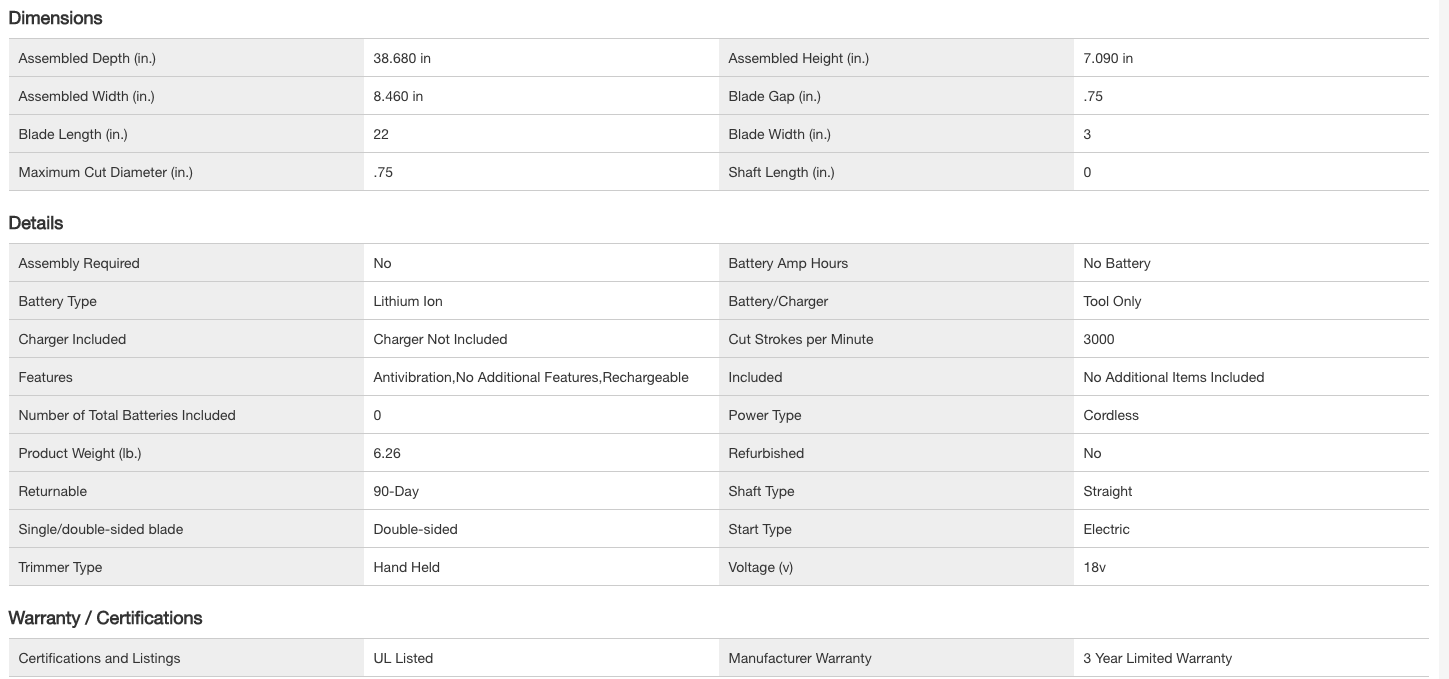1449x679 pixels.
Task: Click the No Additional Items Included value
Action: click(1173, 377)
